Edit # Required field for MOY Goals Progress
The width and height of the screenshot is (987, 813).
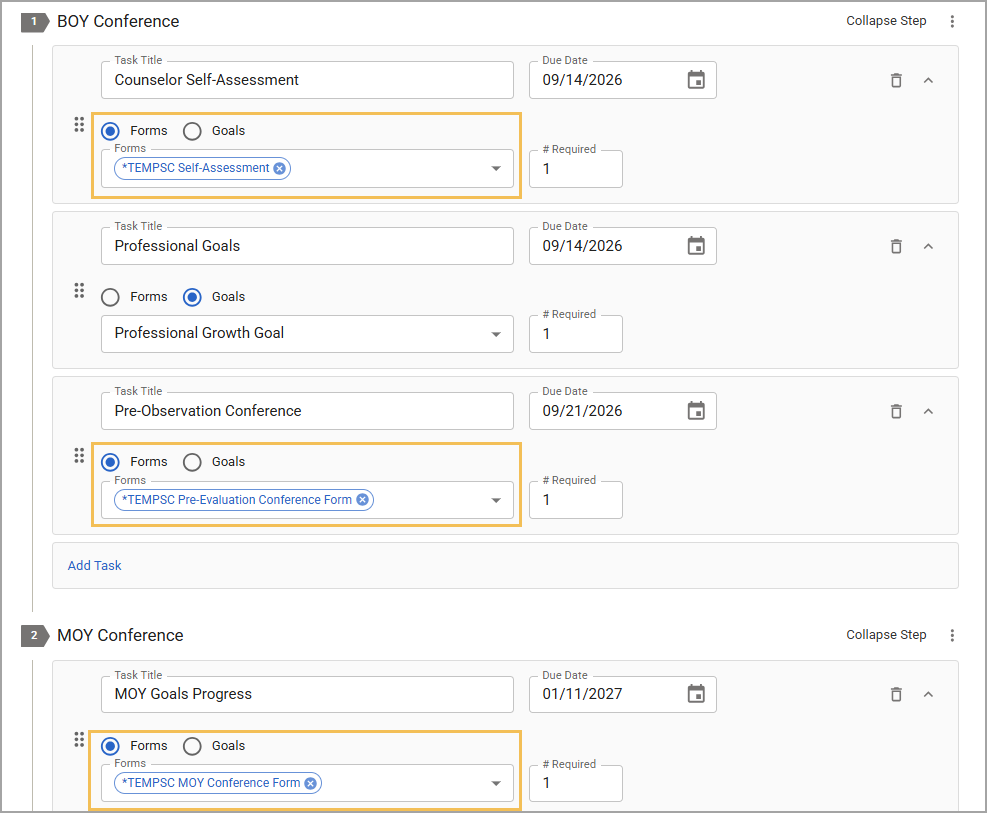pyautogui.click(x=576, y=783)
